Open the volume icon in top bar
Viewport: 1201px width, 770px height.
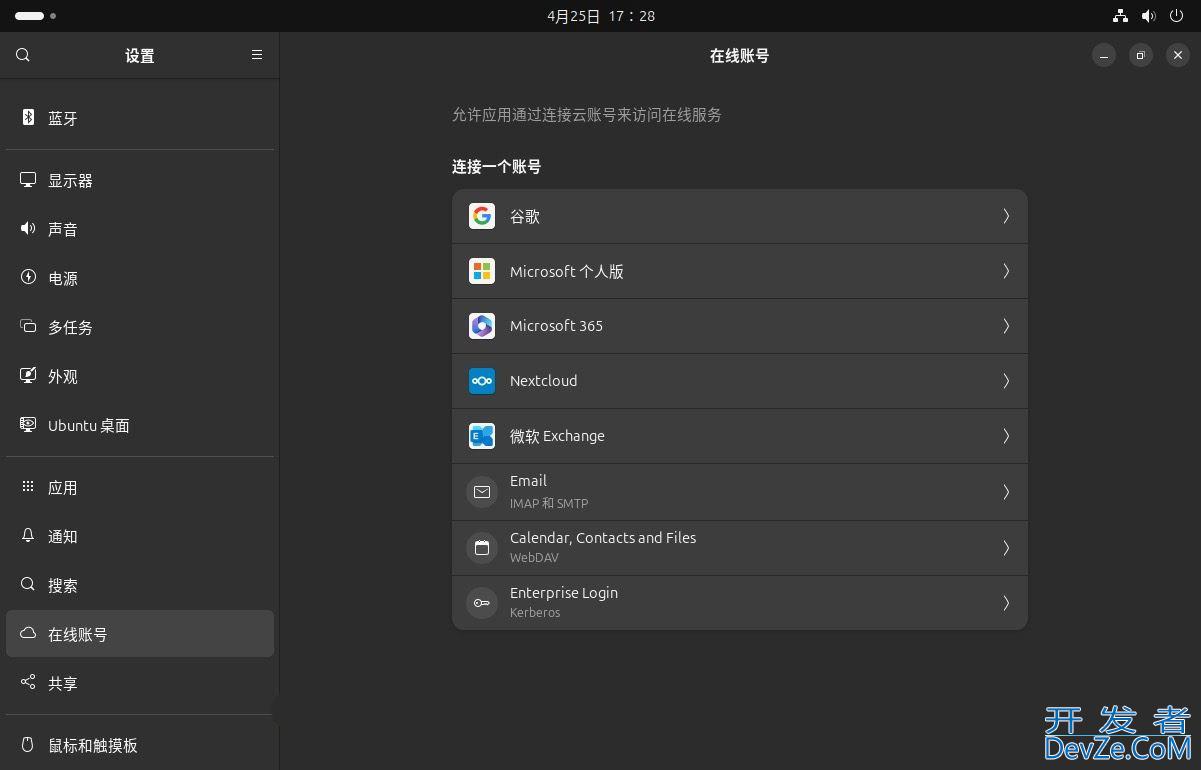[x=1148, y=16]
